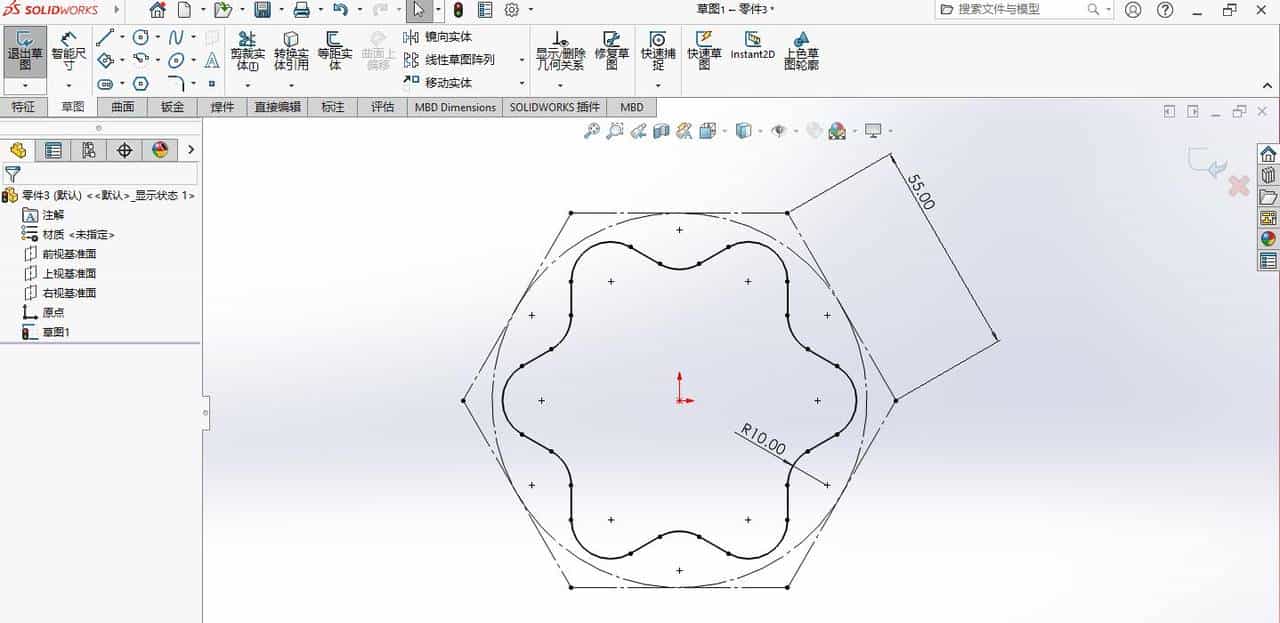The width and height of the screenshot is (1280, 623).
Task: Expand the circle tool dropdown
Action: click(157, 35)
